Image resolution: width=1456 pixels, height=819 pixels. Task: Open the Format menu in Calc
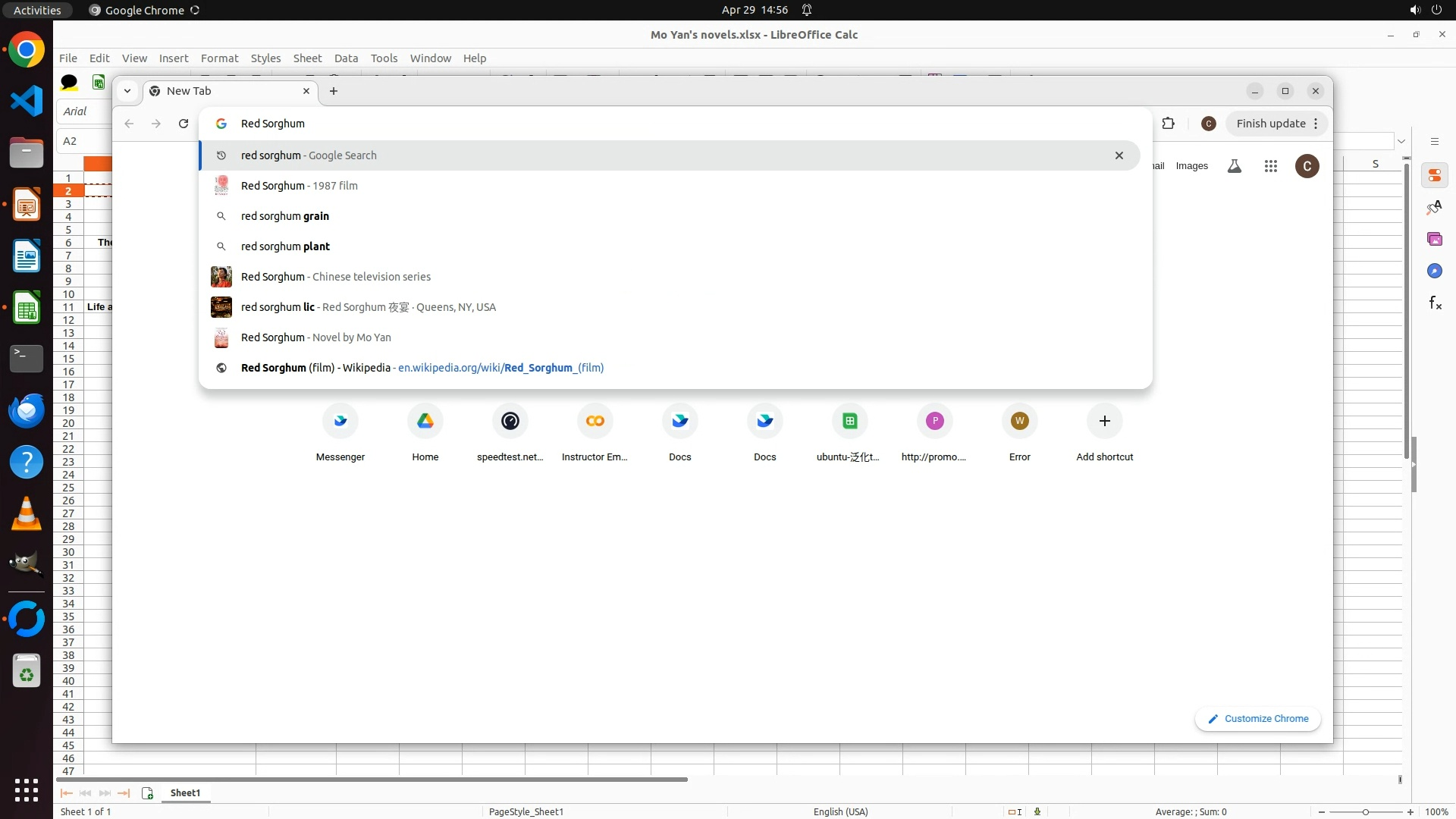pyautogui.click(x=219, y=58)
